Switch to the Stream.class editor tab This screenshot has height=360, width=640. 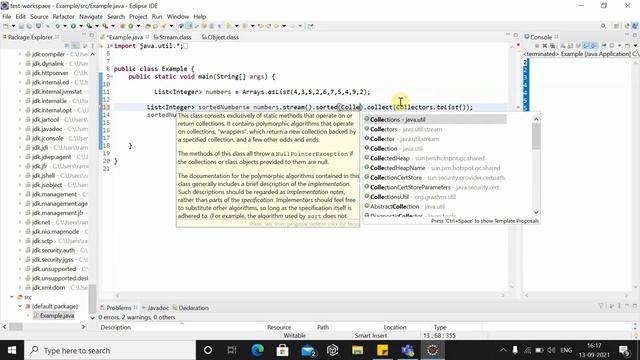coord(172,37)
